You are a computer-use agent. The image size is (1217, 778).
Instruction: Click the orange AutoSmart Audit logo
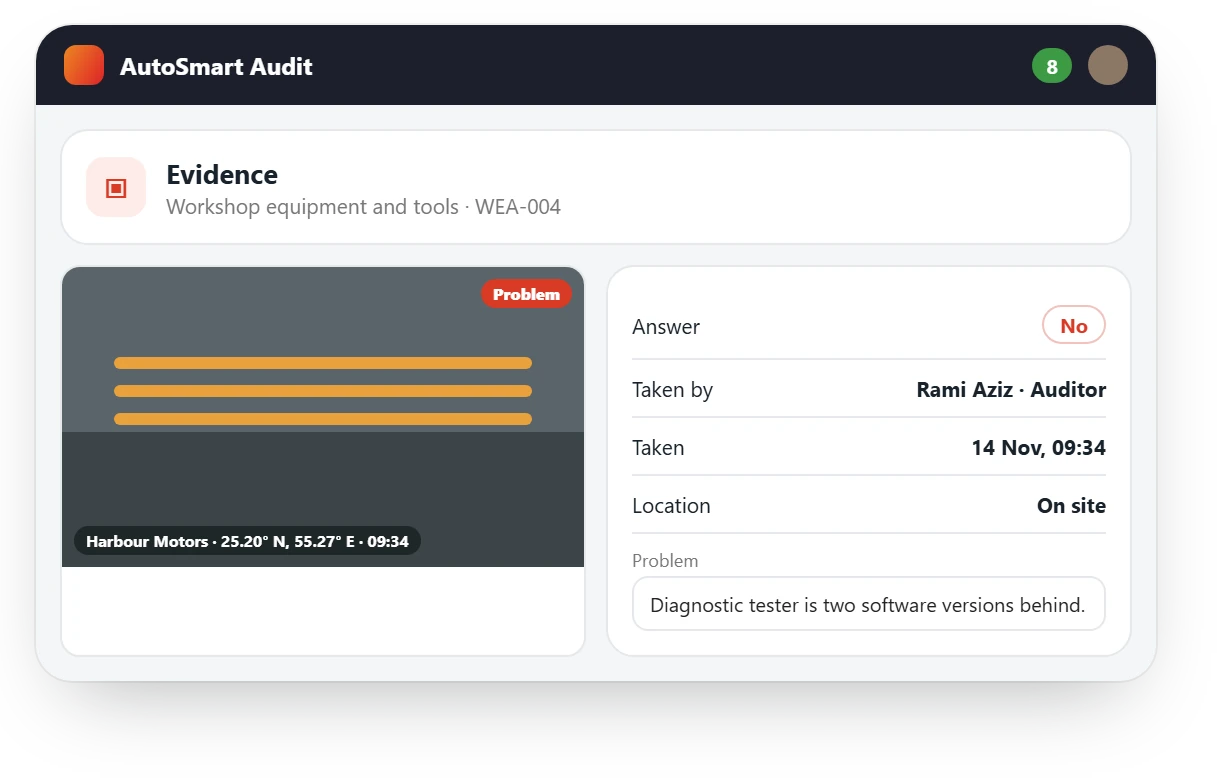[x=84, y=66]
